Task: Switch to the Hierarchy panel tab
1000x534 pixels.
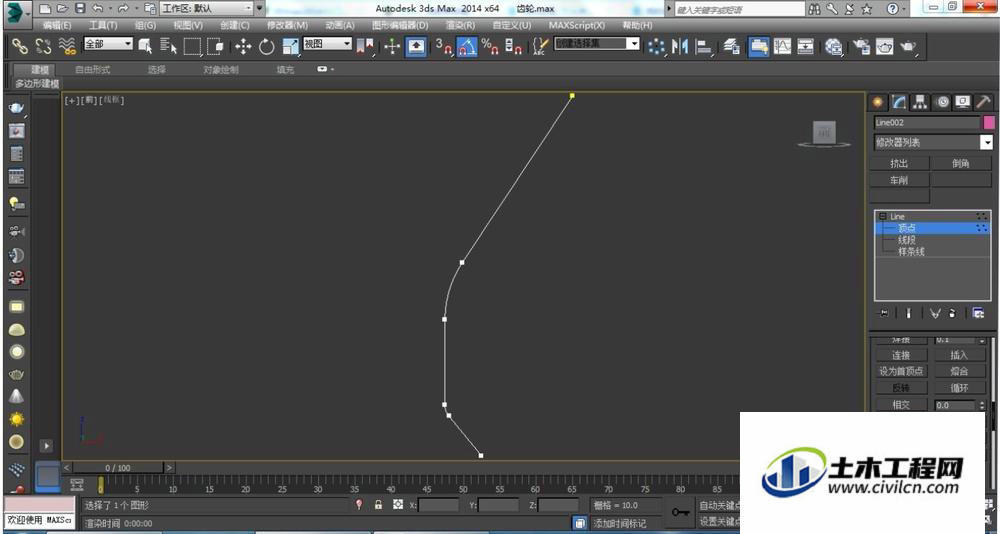Action: pyautogui.click(x=920, y=102)
